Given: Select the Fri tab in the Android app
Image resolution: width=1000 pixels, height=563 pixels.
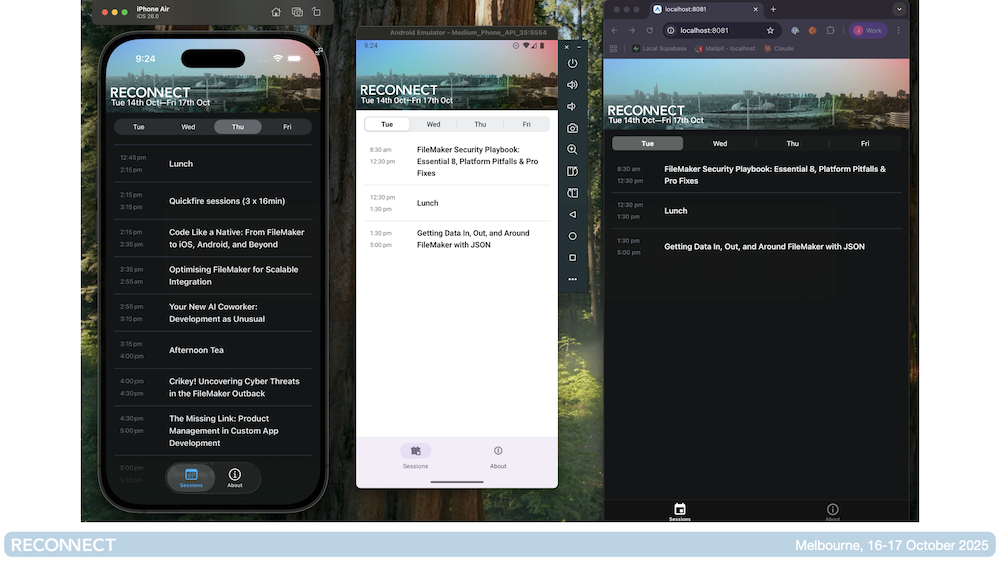Looking at the screenshot, I should pyautogui.click(x=526, y=124).
